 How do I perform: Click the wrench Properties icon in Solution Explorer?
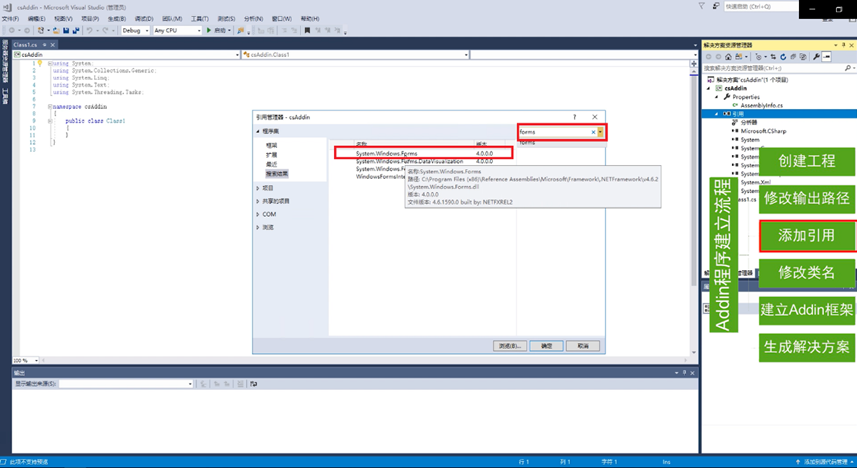pos(816,56)
